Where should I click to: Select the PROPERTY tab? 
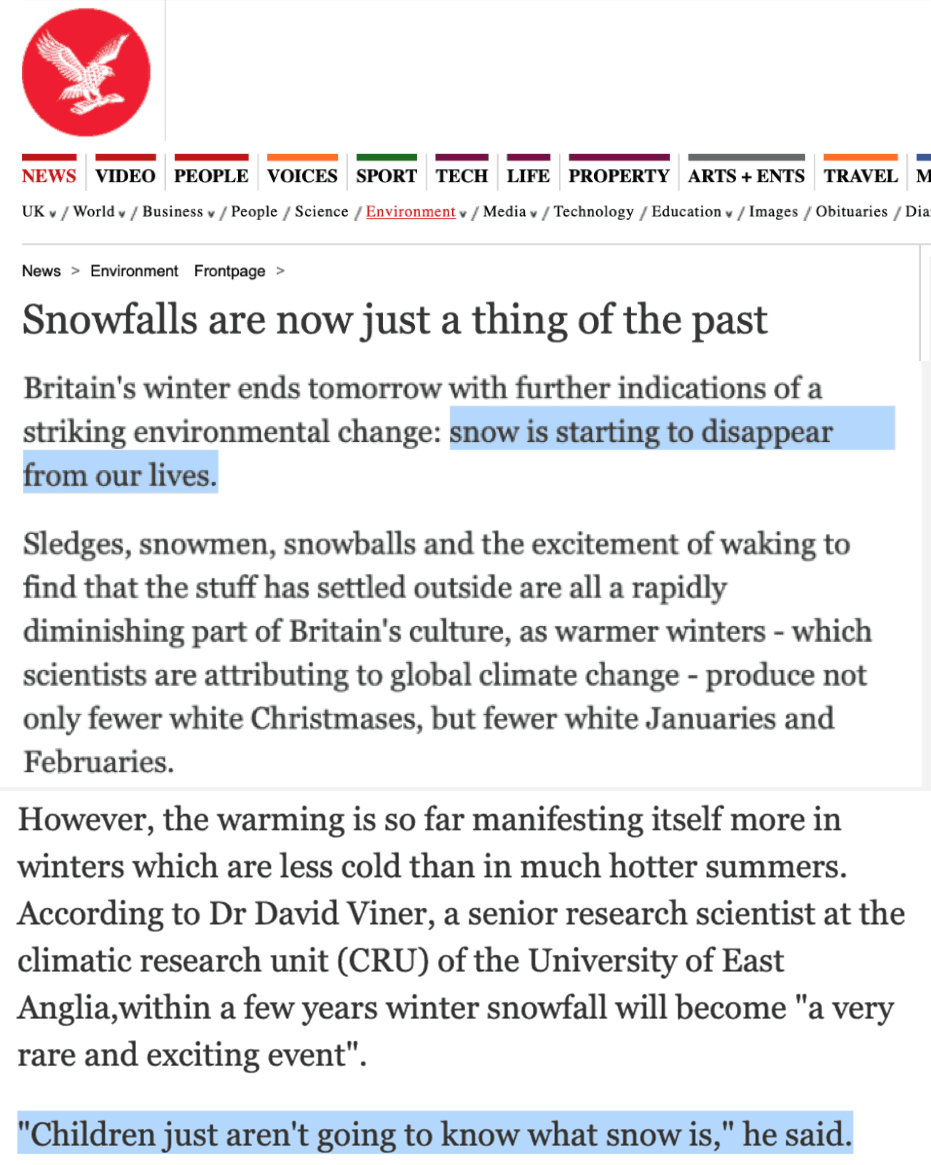[618, 176]
